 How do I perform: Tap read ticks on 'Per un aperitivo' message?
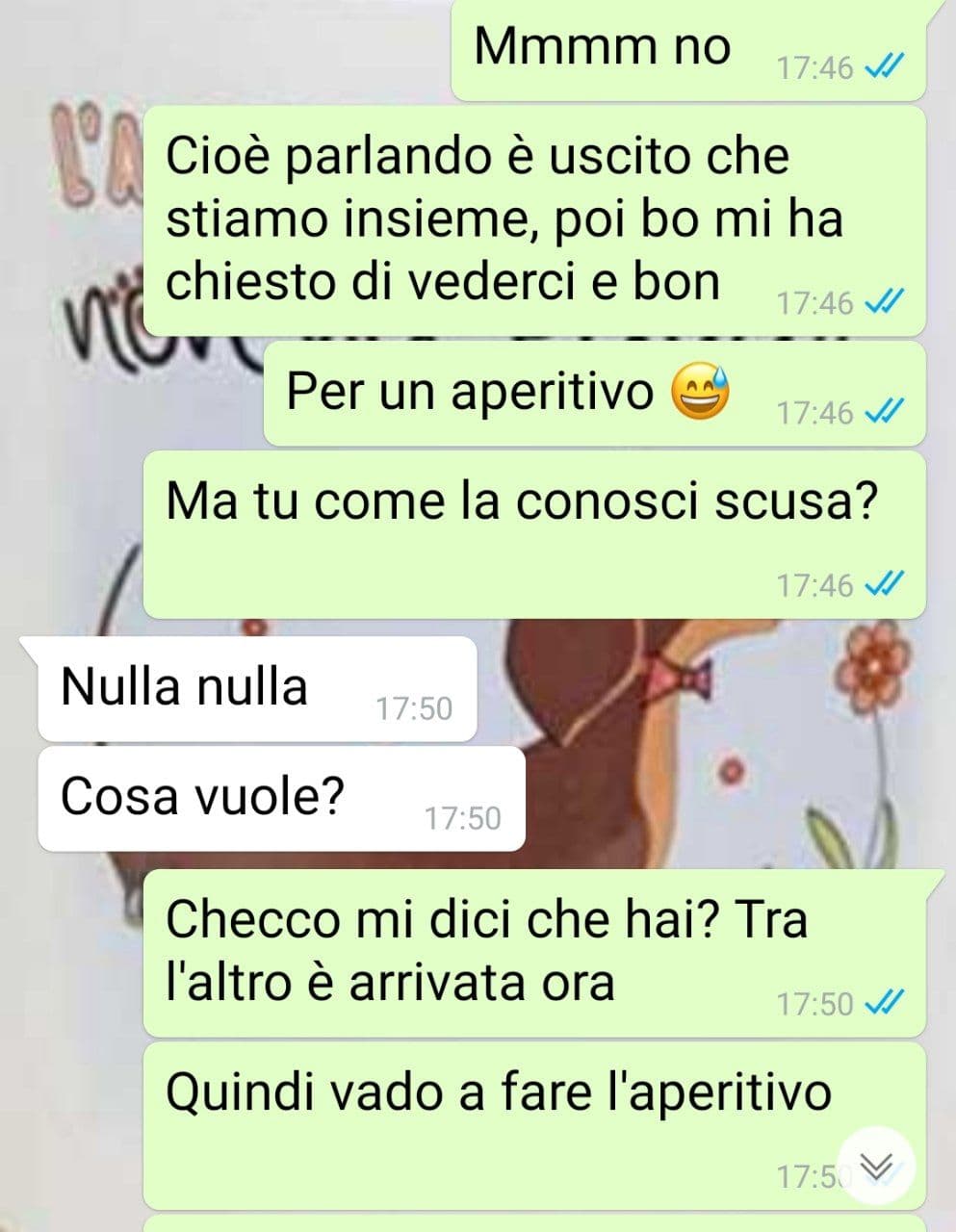tap(884, 412)
